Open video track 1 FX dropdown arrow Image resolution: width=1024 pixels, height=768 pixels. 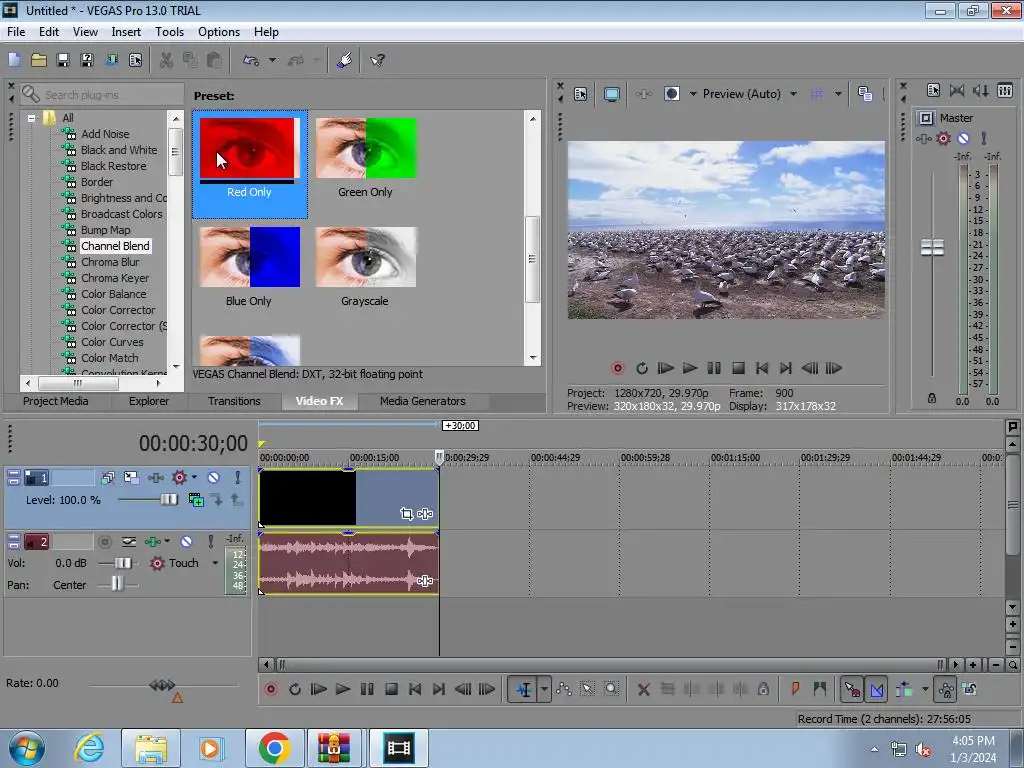click(194, 477)
